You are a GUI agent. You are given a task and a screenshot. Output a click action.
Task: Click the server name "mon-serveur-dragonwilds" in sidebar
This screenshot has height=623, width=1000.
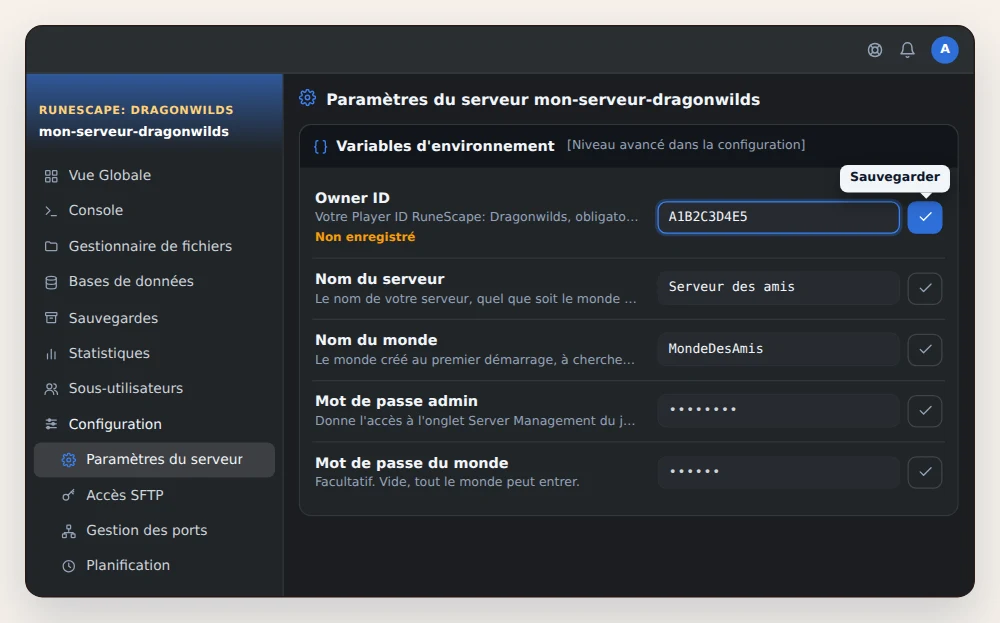[x=134, y=131]
